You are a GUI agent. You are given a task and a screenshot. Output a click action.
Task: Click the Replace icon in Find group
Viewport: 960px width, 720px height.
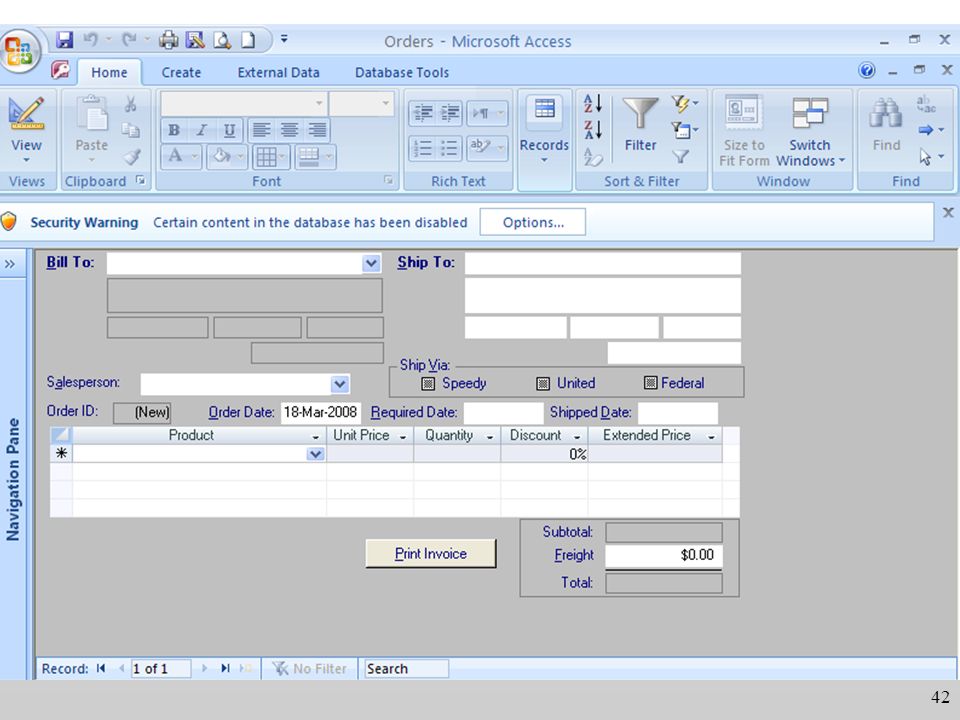(x=926, y=104)
